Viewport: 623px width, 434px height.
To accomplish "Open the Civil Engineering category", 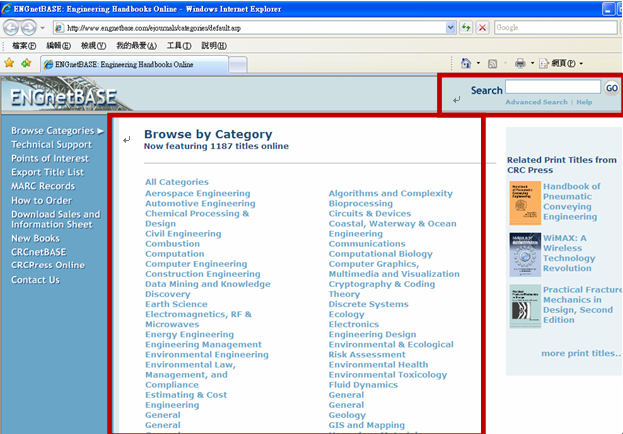I will pos(183,234).
